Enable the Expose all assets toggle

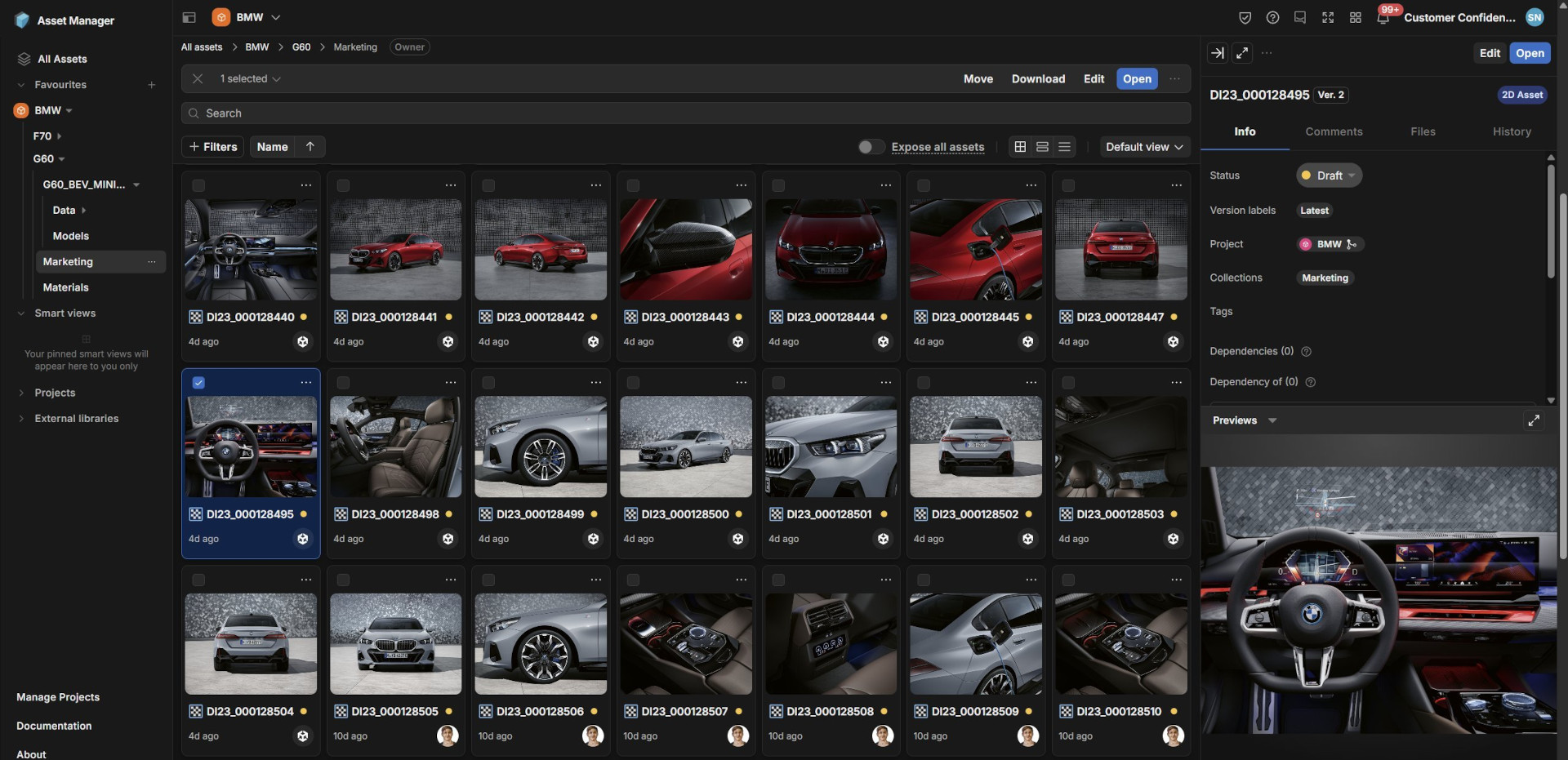[x=871, y=147]
